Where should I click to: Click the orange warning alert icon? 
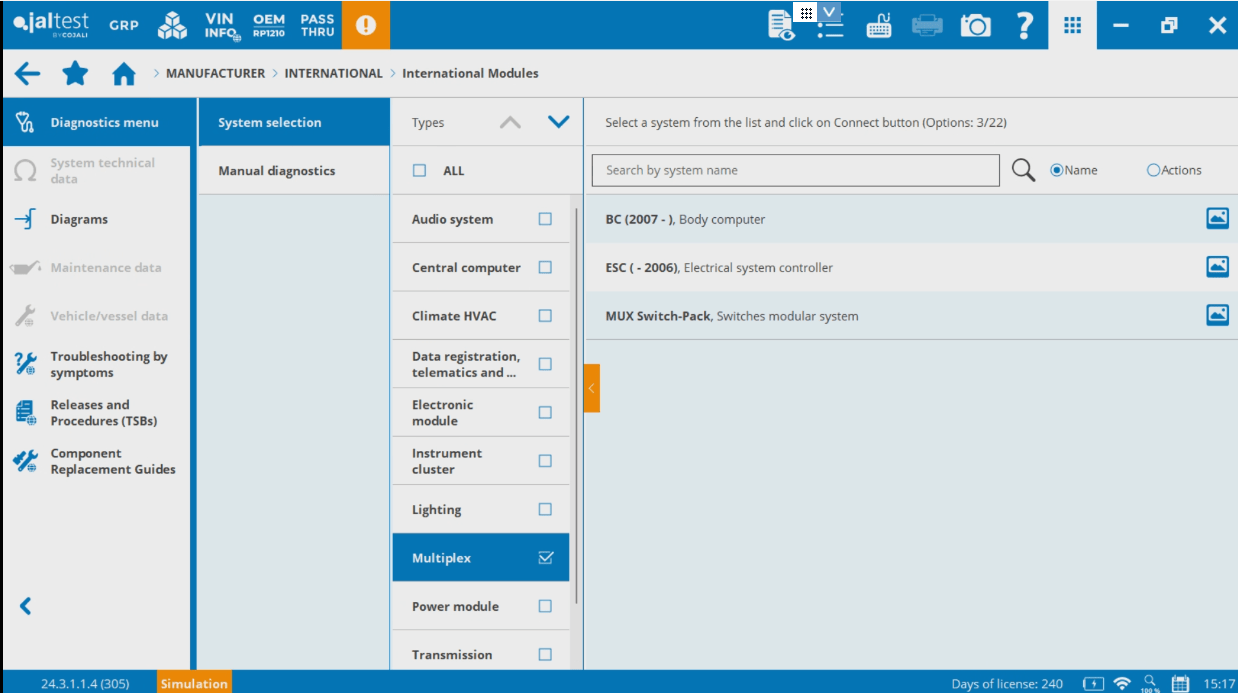coord(365,25)
